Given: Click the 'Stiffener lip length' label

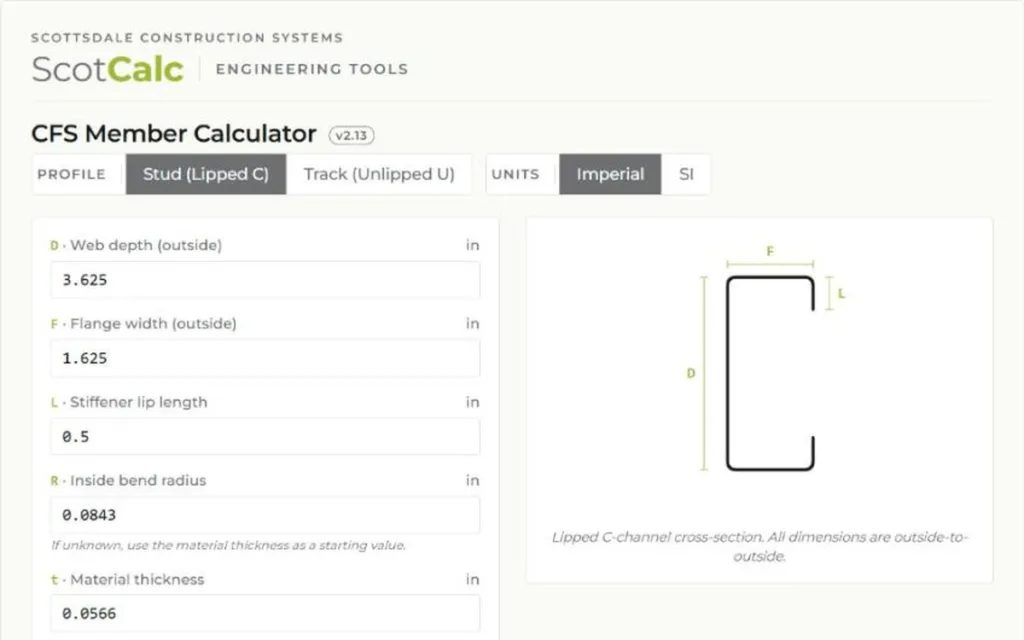Looking at the screenshot, I should pyautogui.click(x=138, y=402).
